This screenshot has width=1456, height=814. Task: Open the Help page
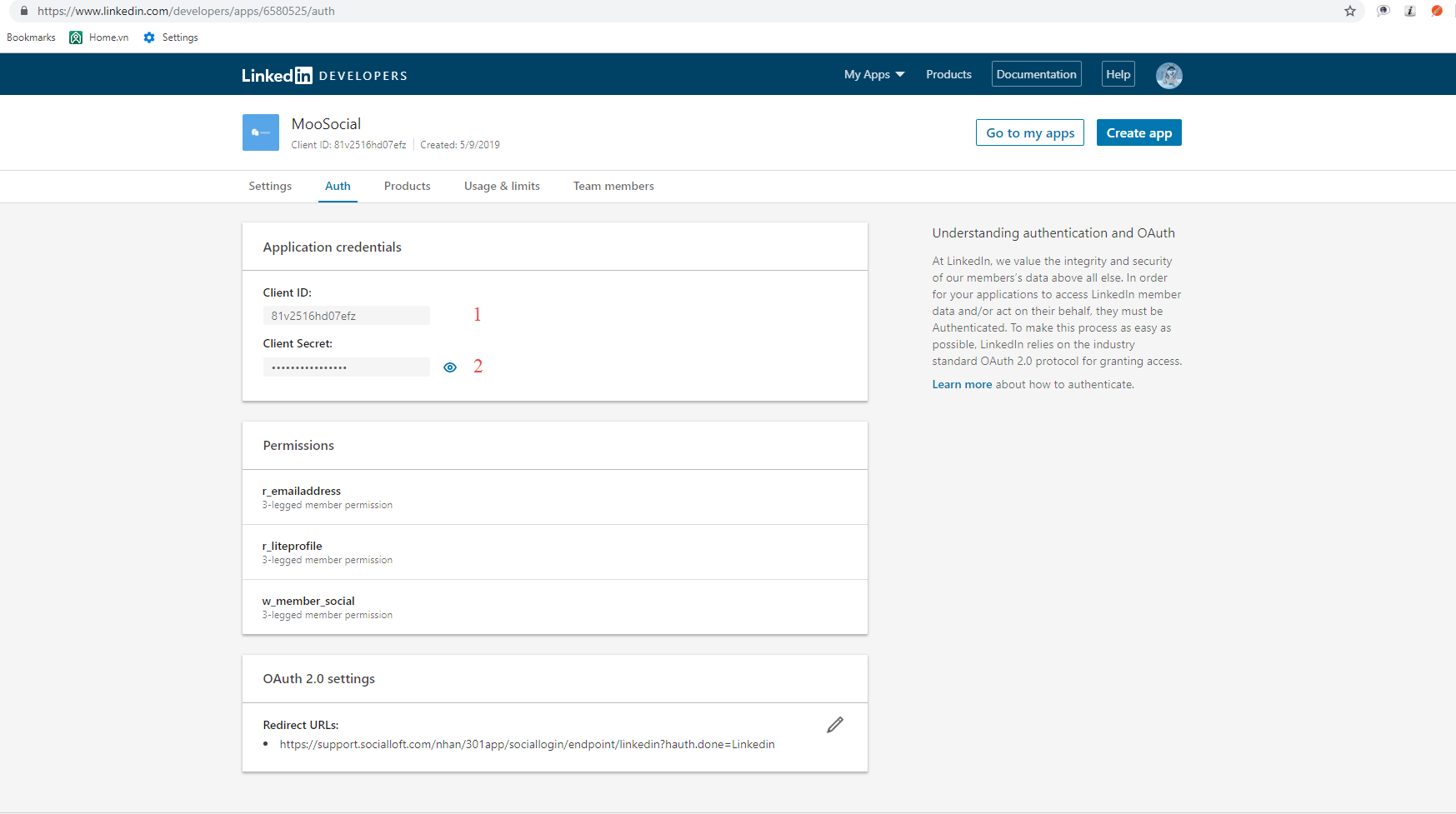click(x=1118, y=74)
